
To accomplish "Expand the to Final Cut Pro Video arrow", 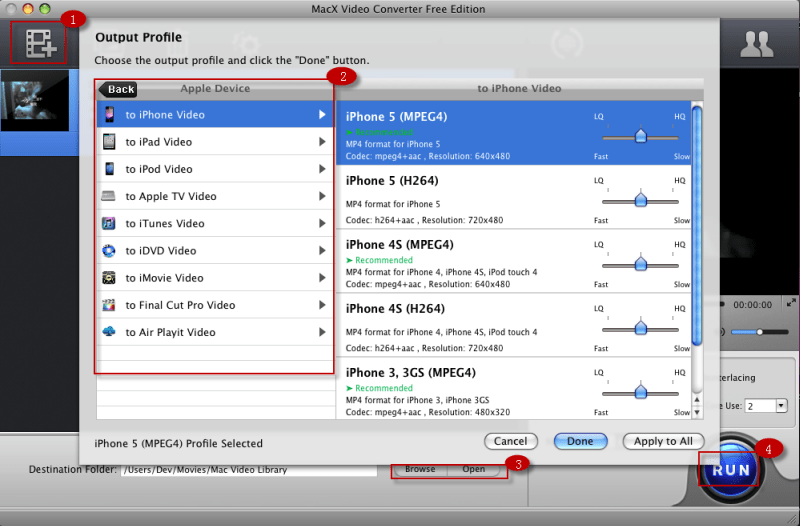I will point(322,305).
